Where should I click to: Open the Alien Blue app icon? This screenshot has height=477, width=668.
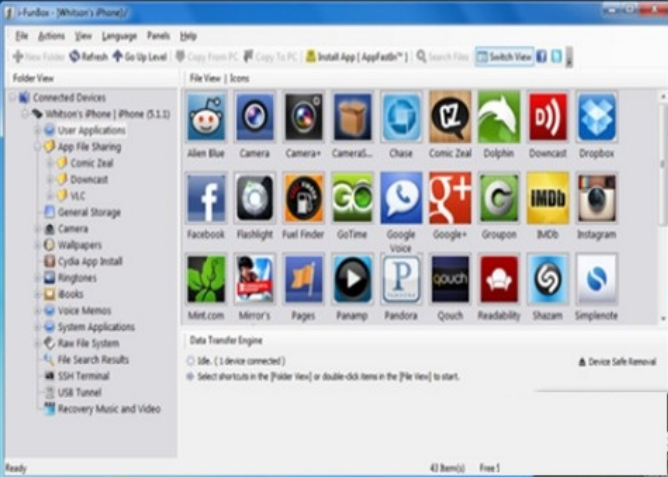(x=206, y=117)
